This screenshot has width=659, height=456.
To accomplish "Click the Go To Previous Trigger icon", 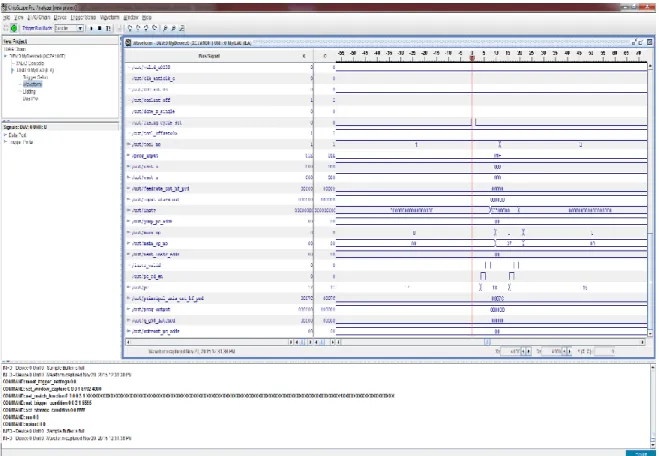I will pyautogui.click(x=146, y=28).
